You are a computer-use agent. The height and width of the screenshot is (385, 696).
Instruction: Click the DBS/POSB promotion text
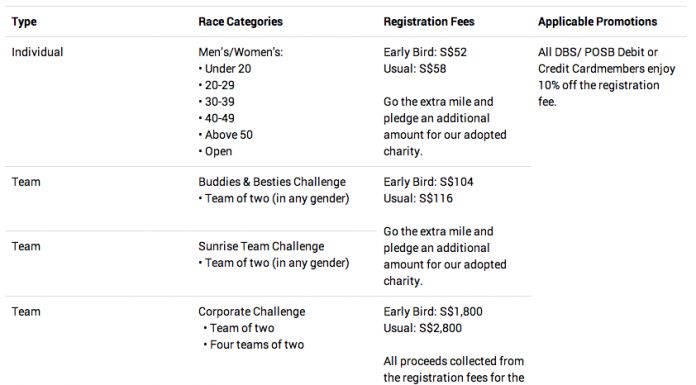[x=606, y=77]
